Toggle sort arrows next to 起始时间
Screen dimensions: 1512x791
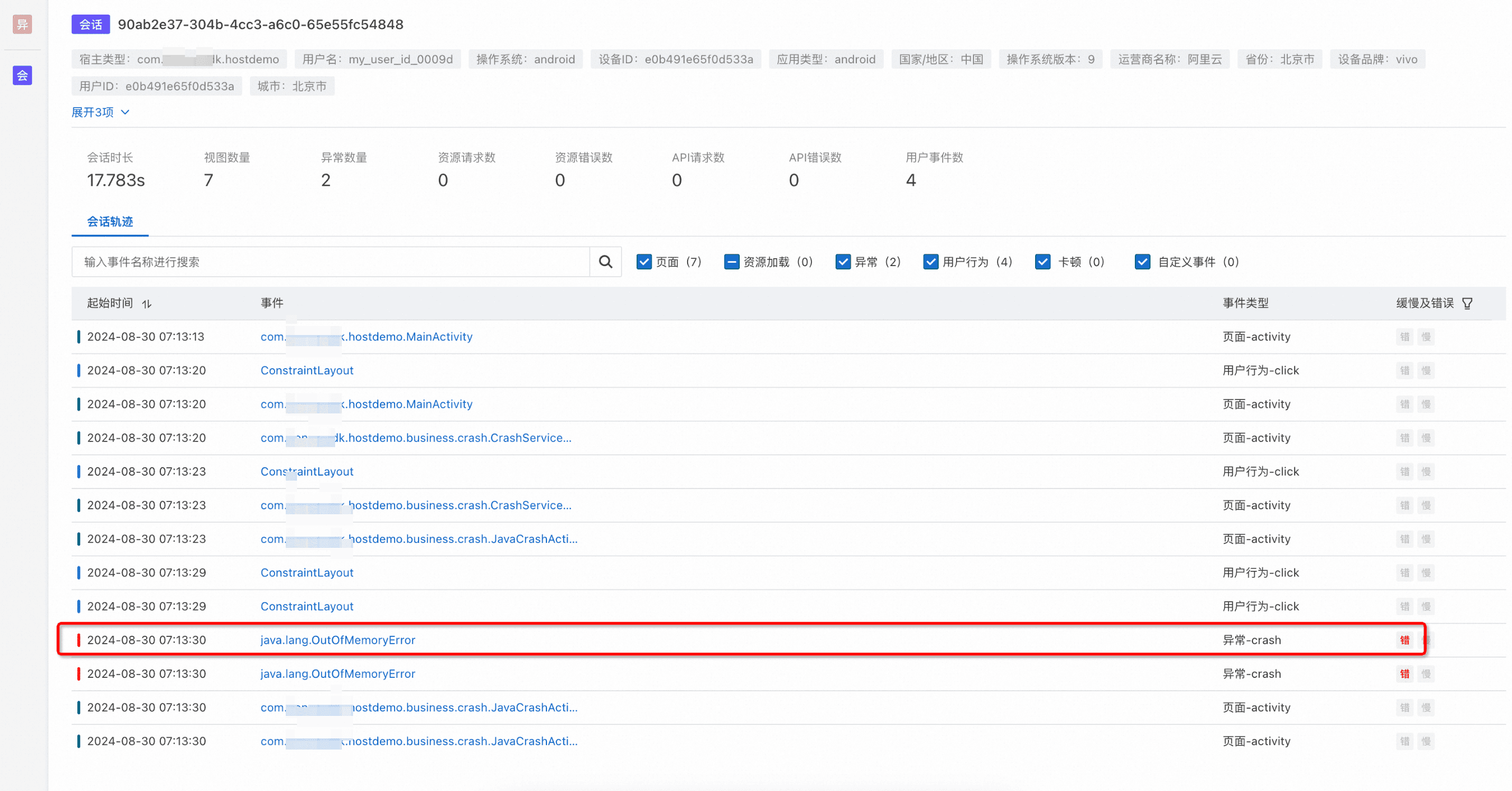coord(147,304)
